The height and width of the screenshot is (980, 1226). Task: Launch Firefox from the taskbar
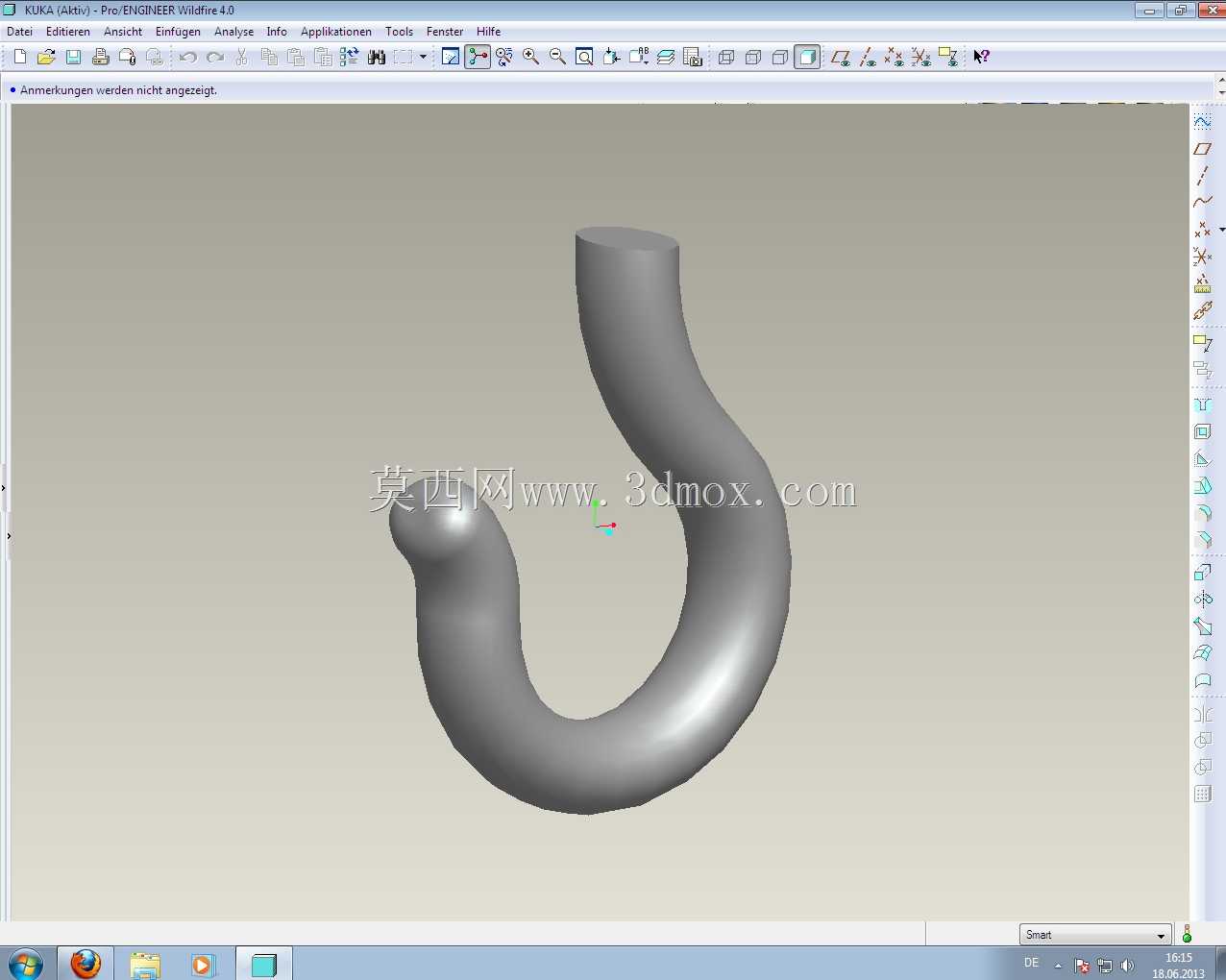(x=86, y=964)
